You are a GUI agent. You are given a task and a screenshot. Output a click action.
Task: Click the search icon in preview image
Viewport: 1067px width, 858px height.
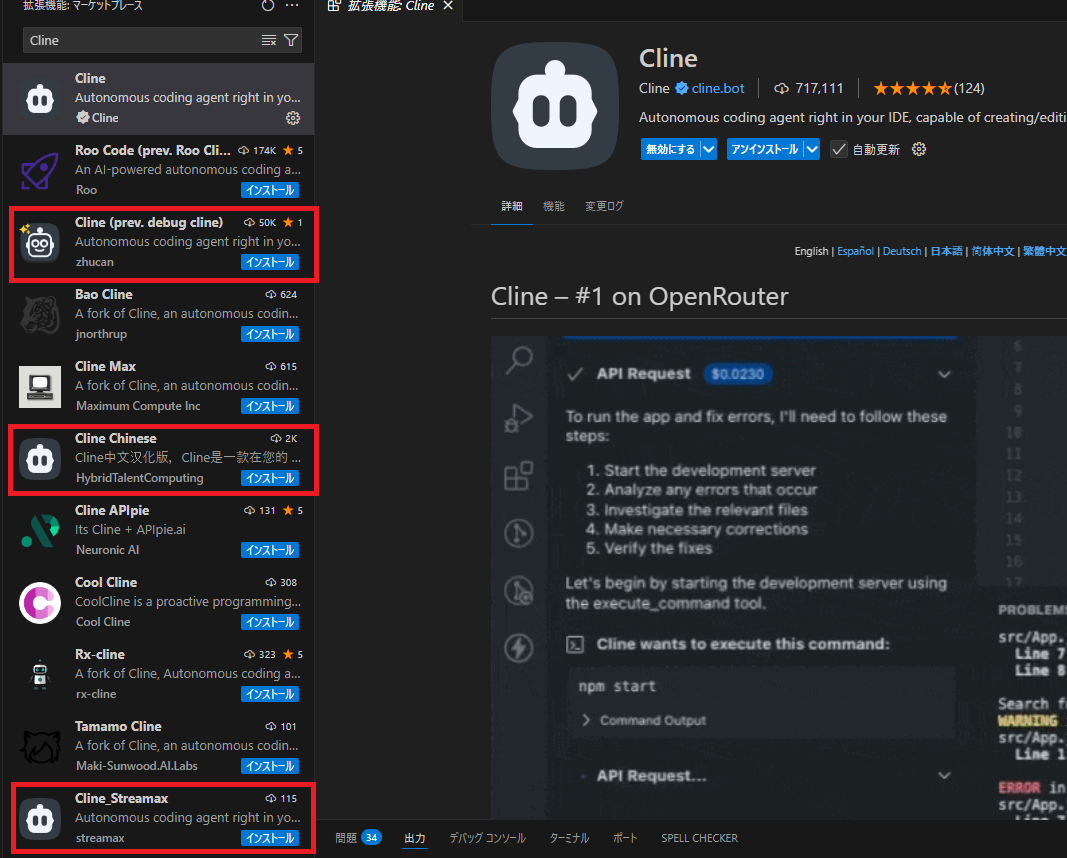[519, 360]
